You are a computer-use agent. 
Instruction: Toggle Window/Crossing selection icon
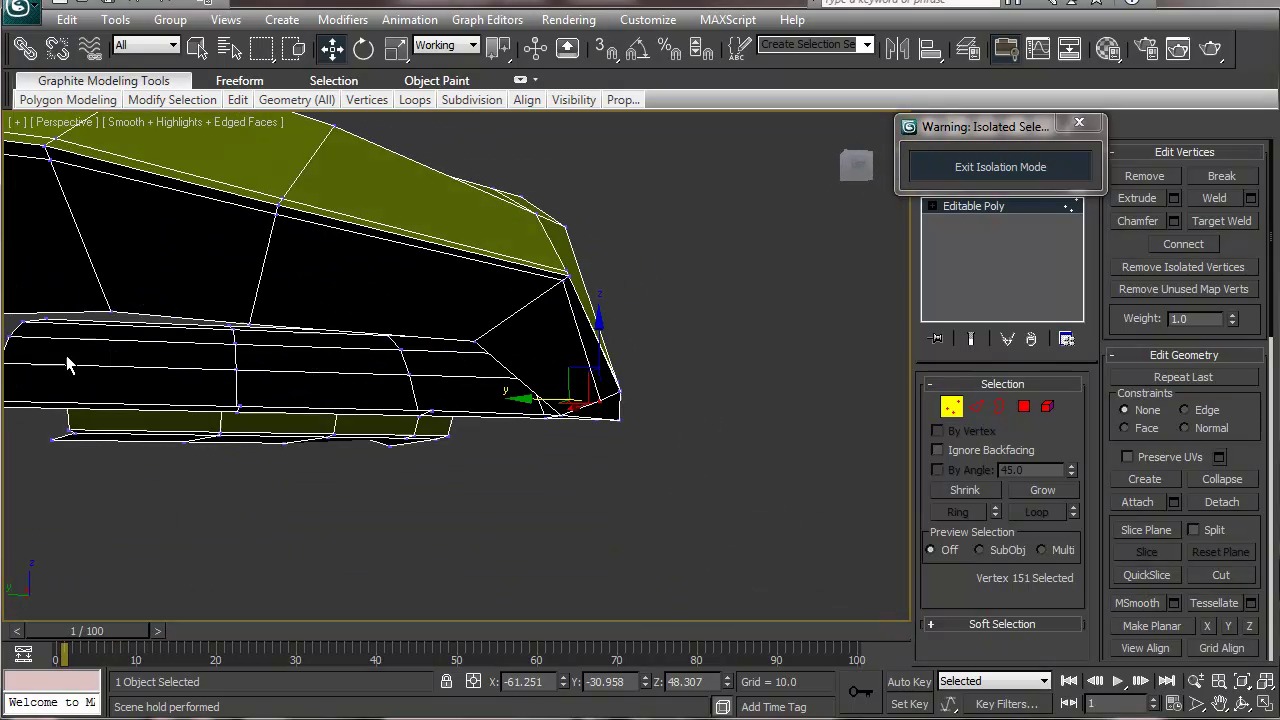(293, 47)
